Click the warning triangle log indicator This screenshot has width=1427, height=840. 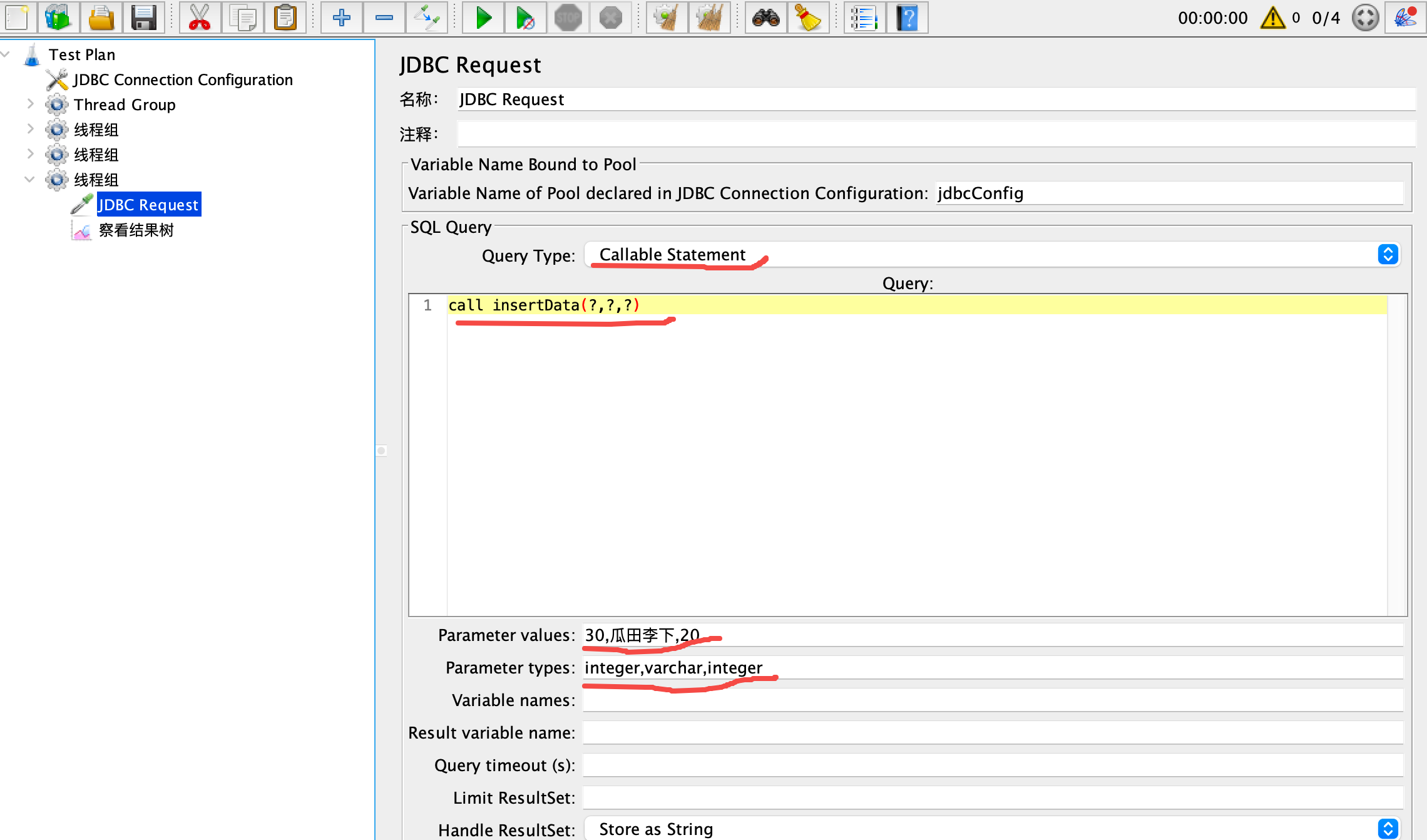(x=1272, y=18)
